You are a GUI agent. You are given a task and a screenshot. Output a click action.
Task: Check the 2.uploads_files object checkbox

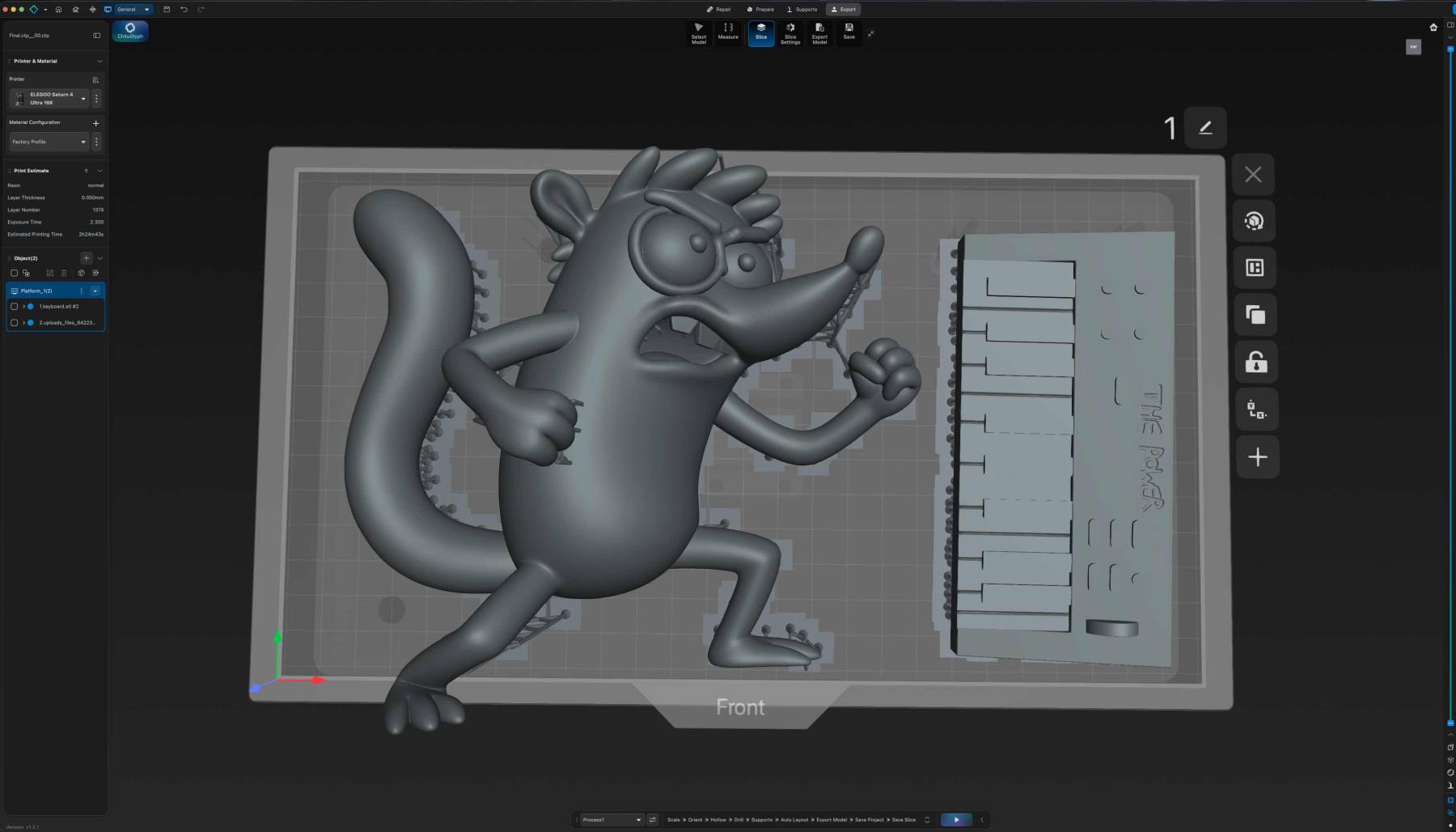pyautogui.click(x=14, y=323)
